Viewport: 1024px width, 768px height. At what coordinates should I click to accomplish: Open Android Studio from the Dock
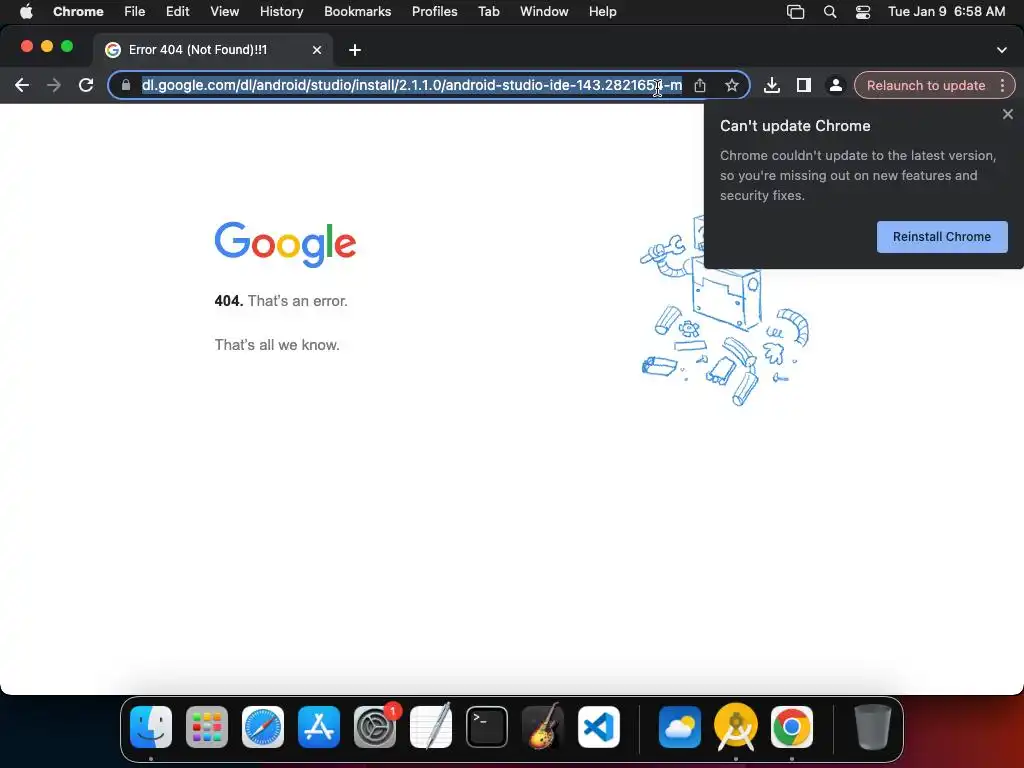click(736, 727)
